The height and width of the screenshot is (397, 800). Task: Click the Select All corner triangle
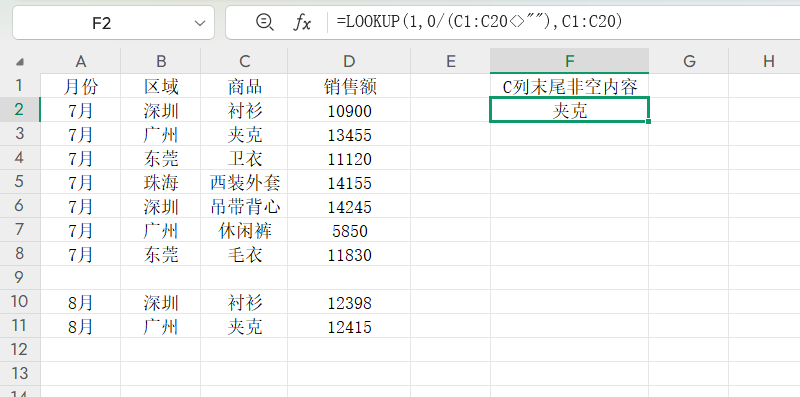tap(19, 62)
